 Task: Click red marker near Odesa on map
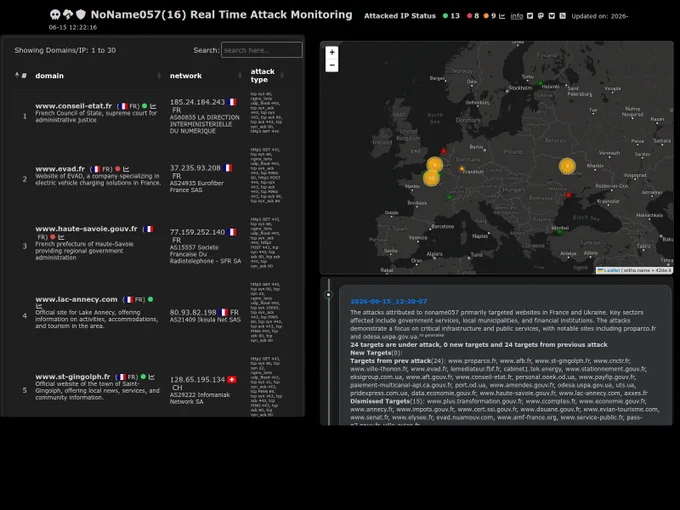(x=569, y=195)
